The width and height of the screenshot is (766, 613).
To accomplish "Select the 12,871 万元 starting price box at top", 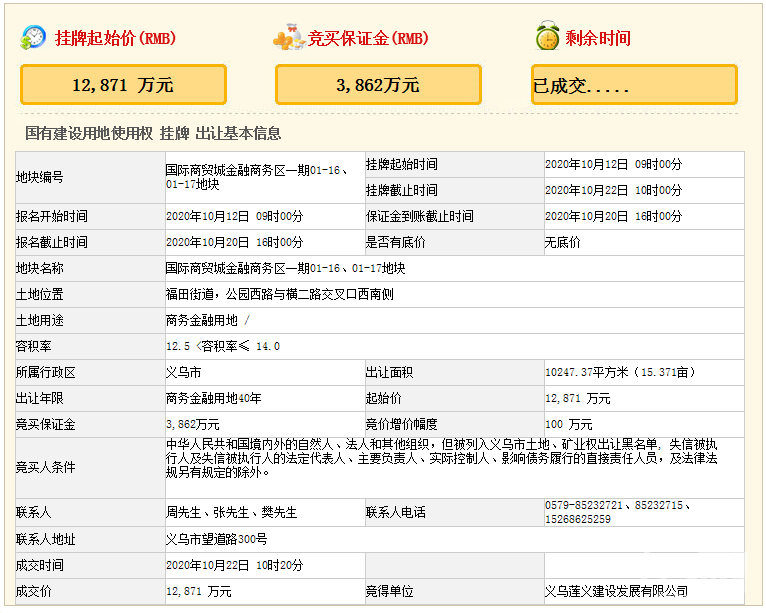I will 123,85.
